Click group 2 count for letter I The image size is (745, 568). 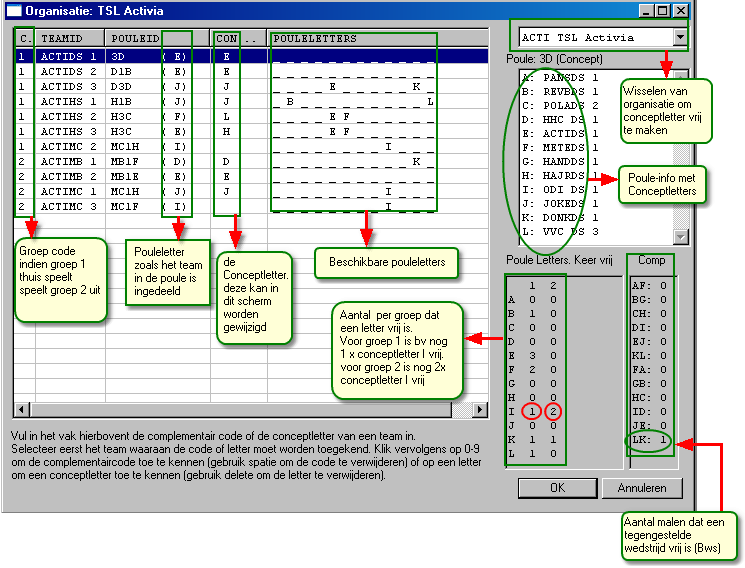click(x=553, y=412)
